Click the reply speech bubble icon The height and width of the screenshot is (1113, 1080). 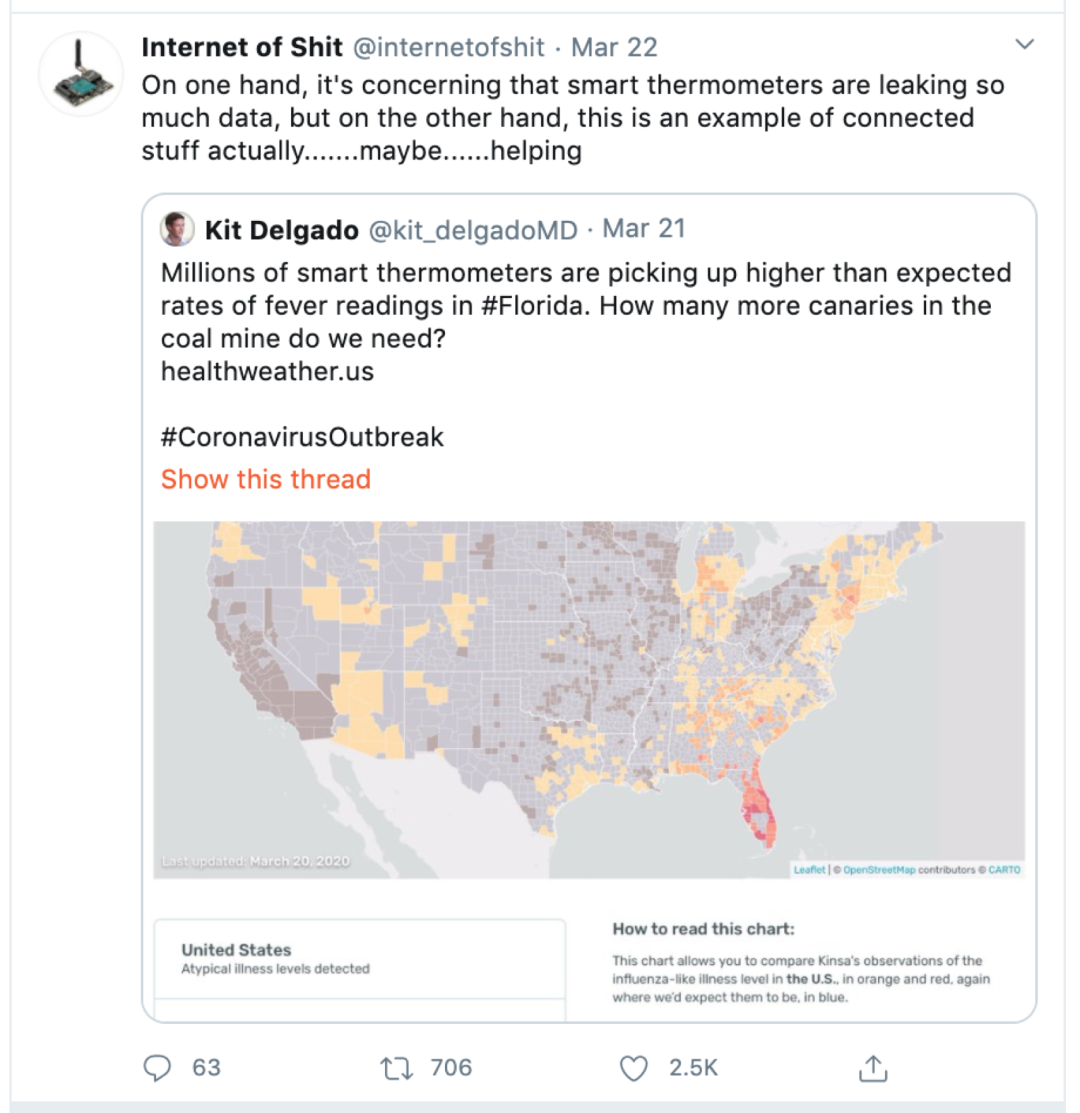pos(157,1067)
